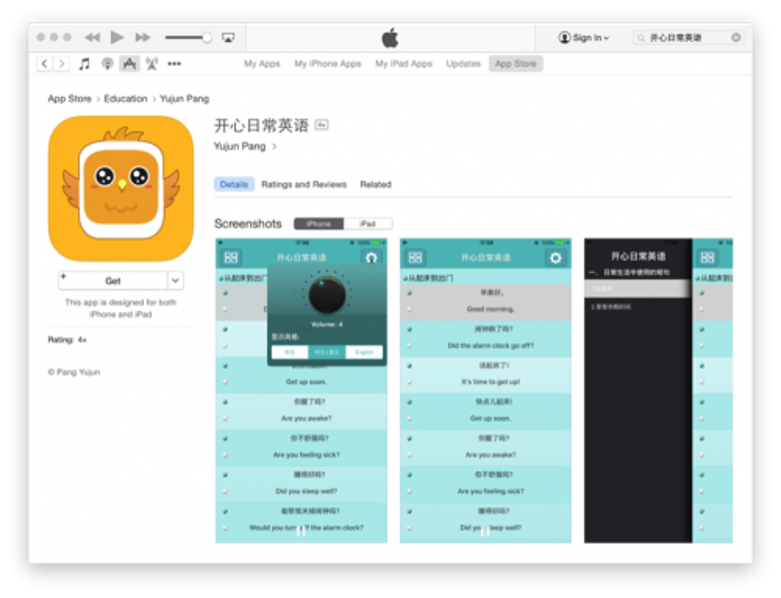Image resolution: width=781 pixels, height=598 pixels.
Task: Click the © Pang Yujun copyright text
Action: [x=74, y=372]
